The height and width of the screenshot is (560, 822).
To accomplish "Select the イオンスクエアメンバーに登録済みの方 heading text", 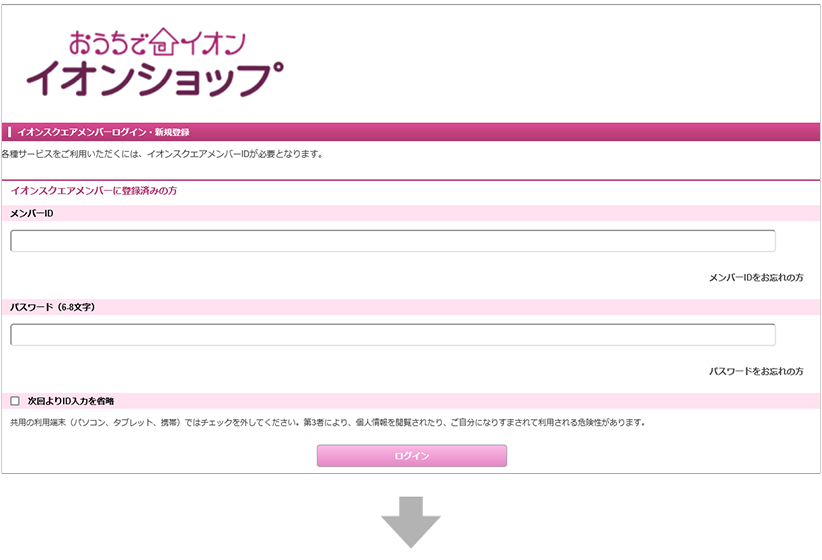I will click(94, 191).
